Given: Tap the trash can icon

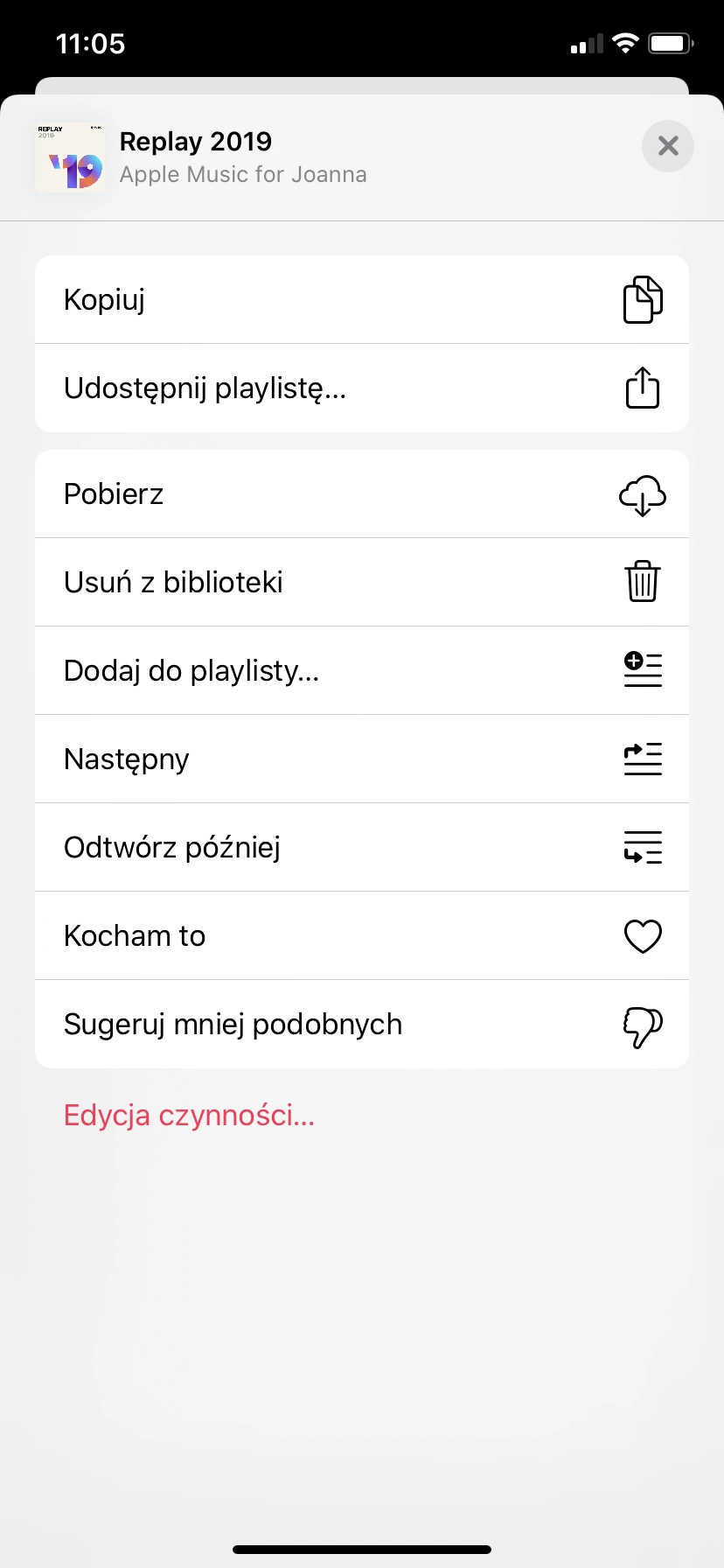Looking at the screenshot, I should click(643, 581).
